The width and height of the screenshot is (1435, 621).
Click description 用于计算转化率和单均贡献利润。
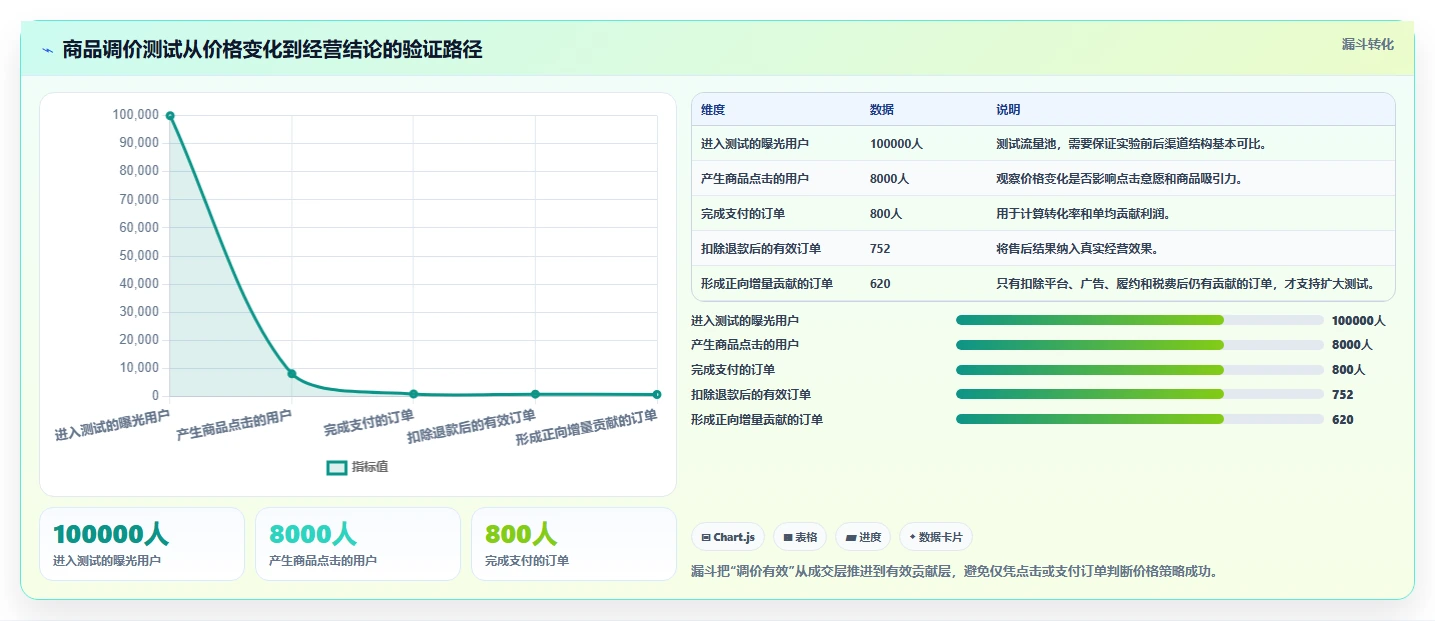[x=1083, y=214]
